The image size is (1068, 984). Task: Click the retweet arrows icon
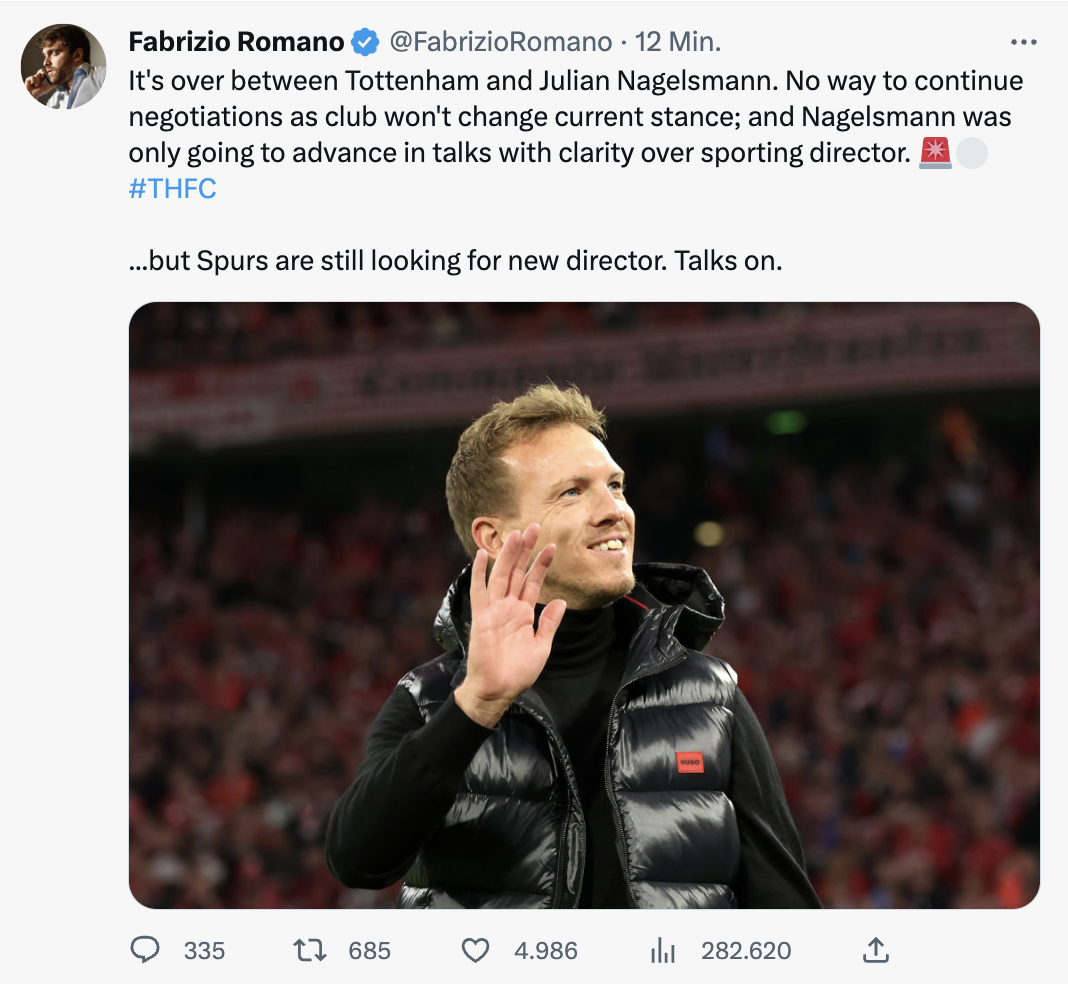tap(312, 950)
